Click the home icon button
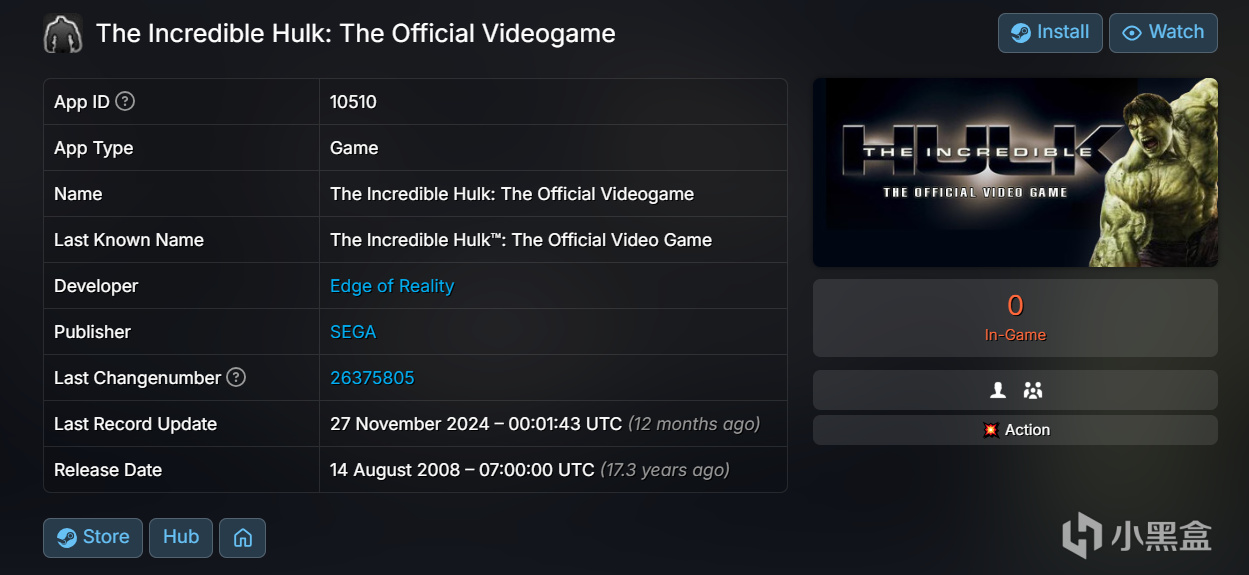Image resolution: width=1249 pixels, height=575 pixels. click(242, 538)
